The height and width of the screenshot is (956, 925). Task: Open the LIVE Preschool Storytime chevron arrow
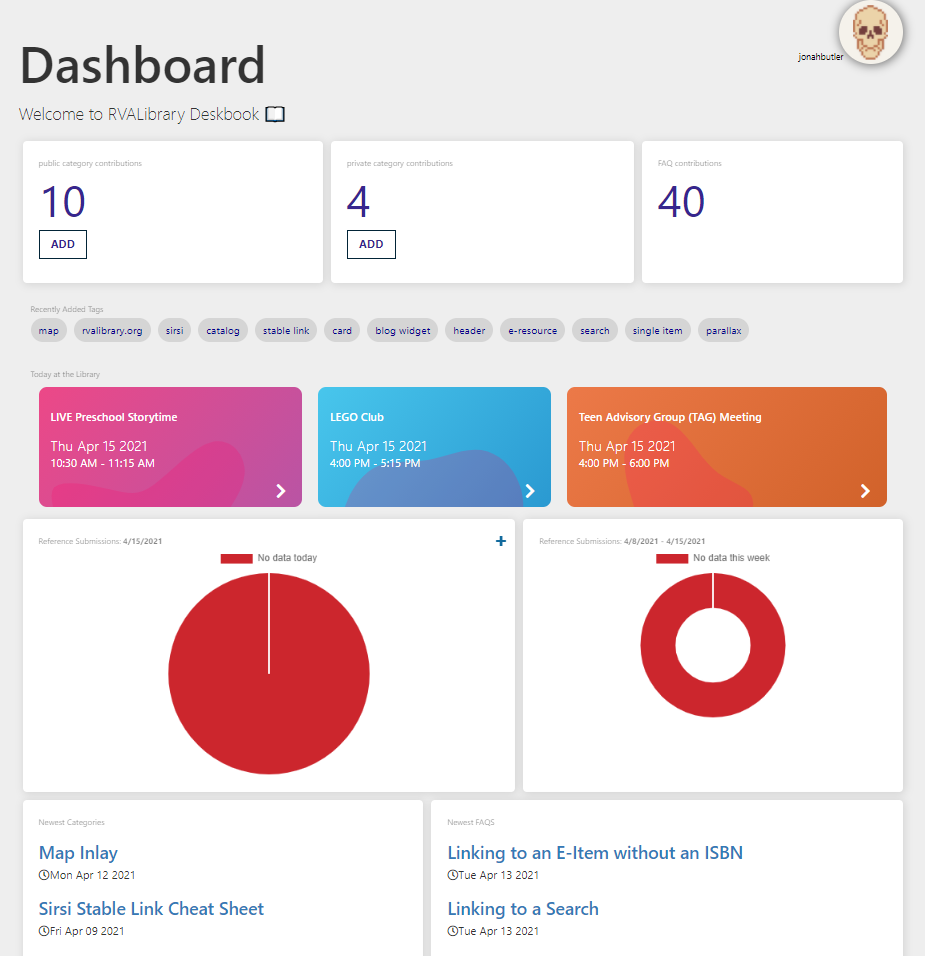click(x=280, y=491)
